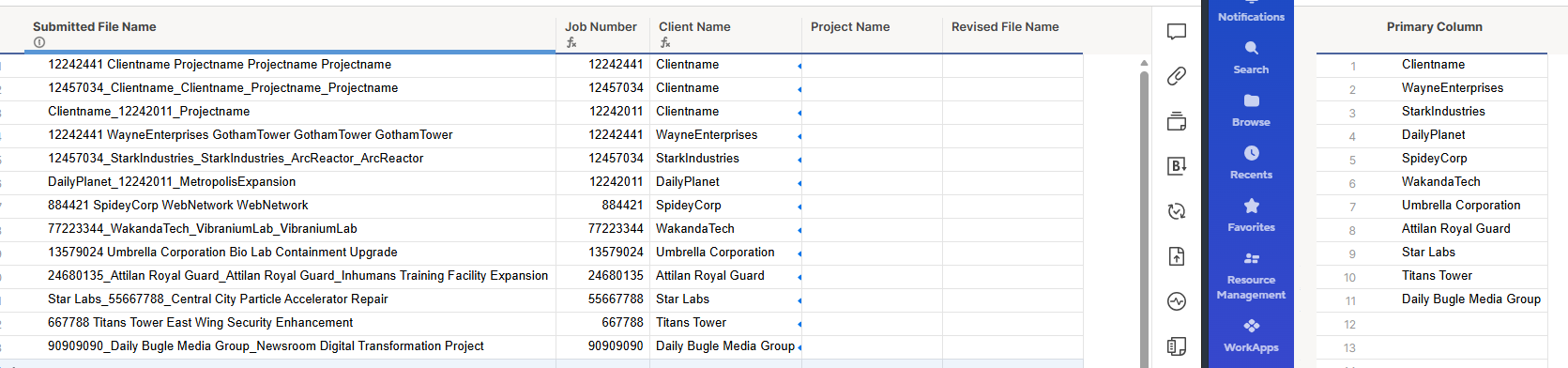The image size is (1568, 368).
Task: Open Search in the navigation bar
Action: click(1251, 57)
